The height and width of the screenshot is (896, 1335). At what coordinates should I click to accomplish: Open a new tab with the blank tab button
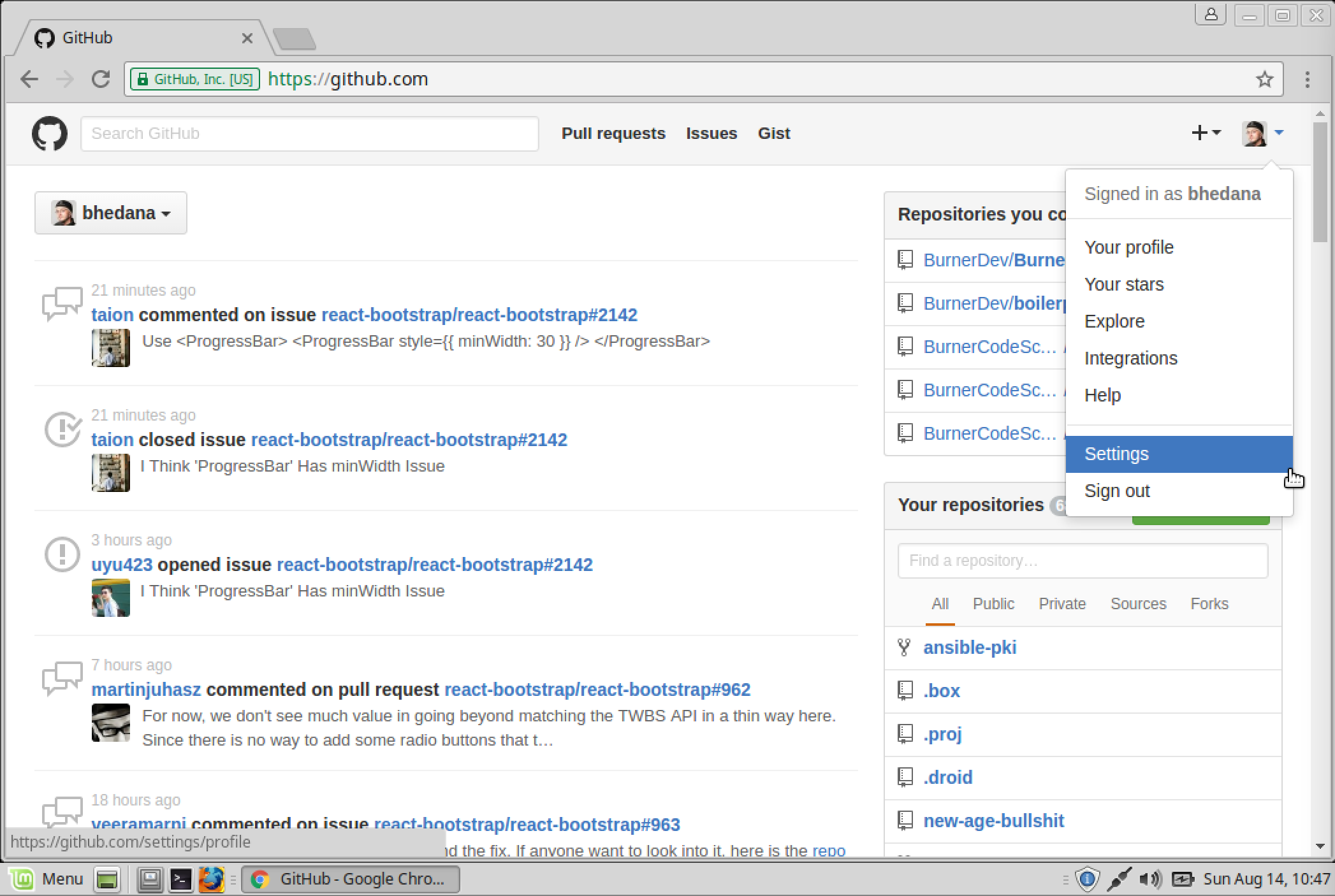[x=294, y=39]
